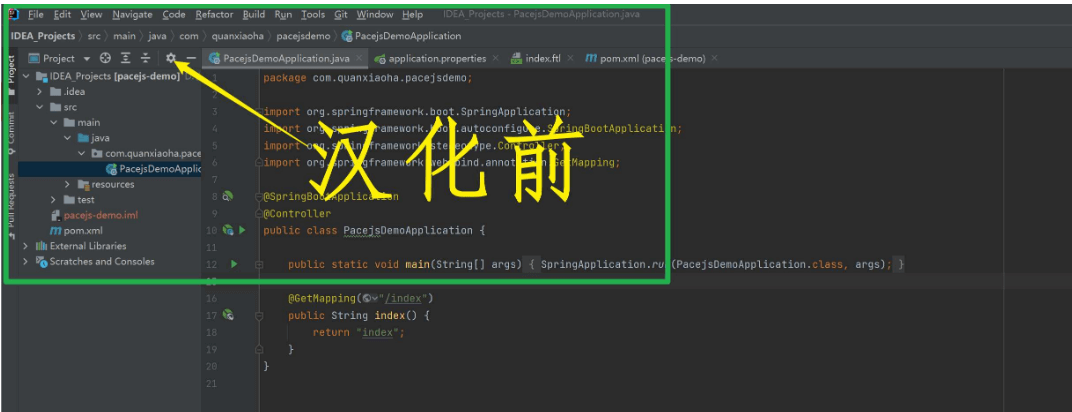
Task: Expand External Libraries node
Action: point(26,246)
